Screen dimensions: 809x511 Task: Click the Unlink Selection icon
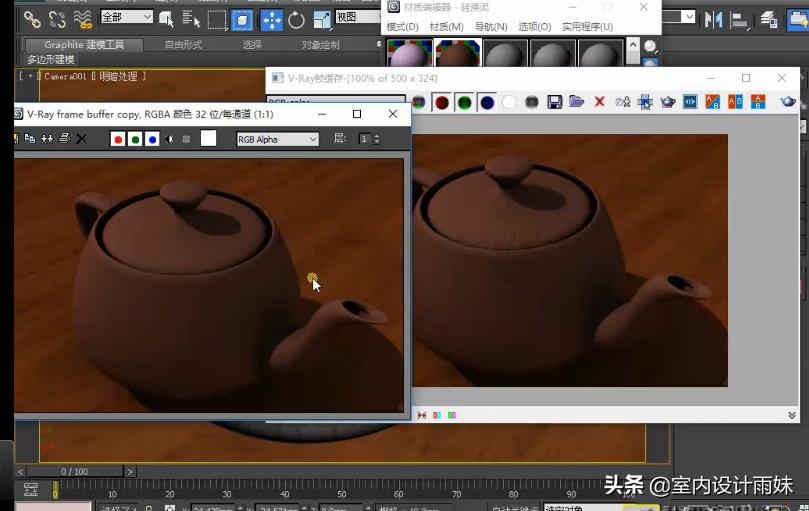pyautogui.click(x=57, y=19)
